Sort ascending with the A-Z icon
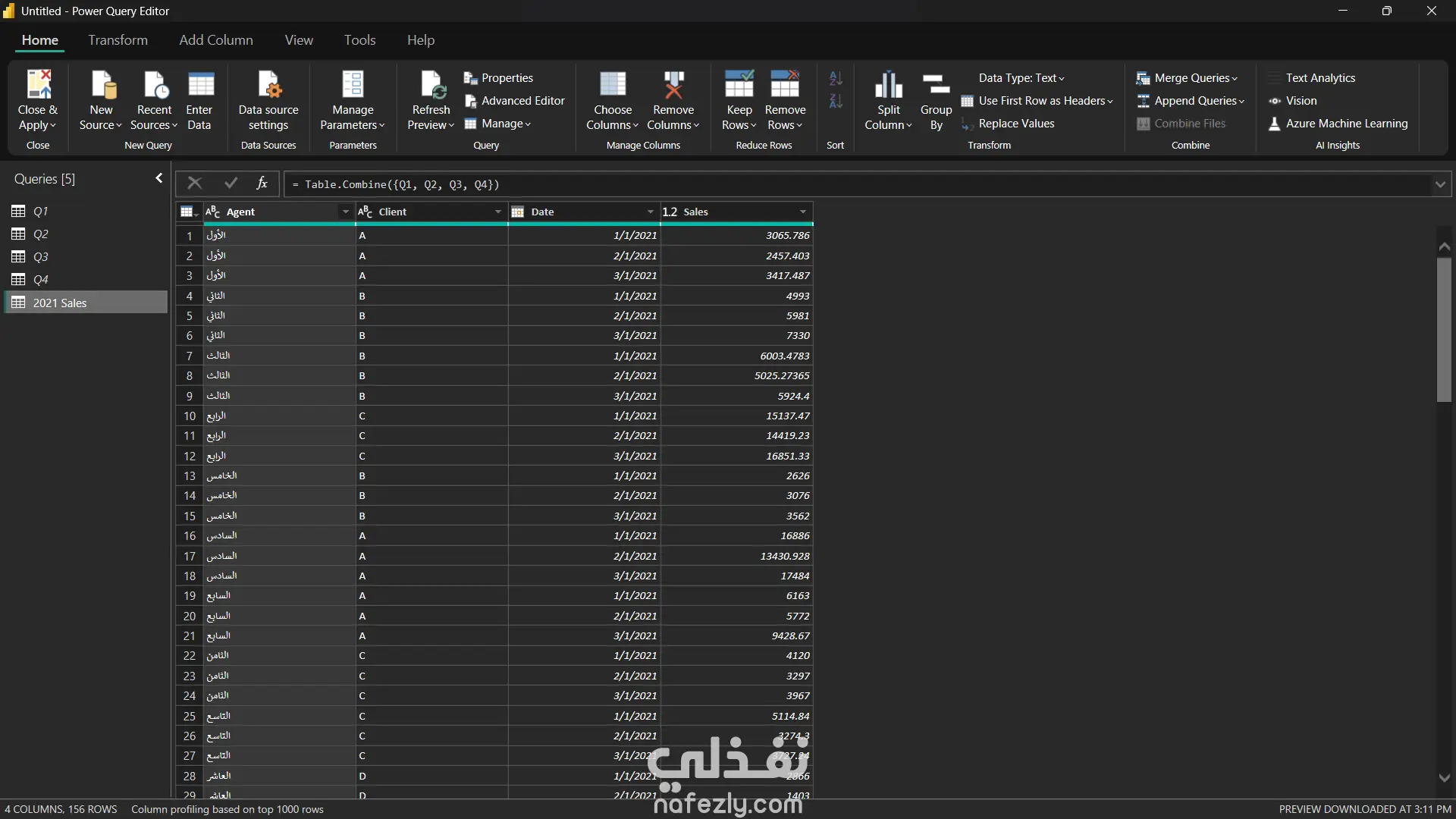The width and height of the screenshot is (1456, 819). coord(835,78)
